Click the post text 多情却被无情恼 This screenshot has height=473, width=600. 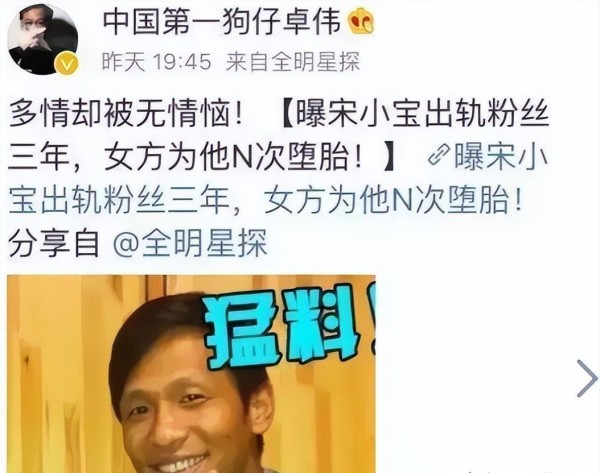(x=126, y=113)
